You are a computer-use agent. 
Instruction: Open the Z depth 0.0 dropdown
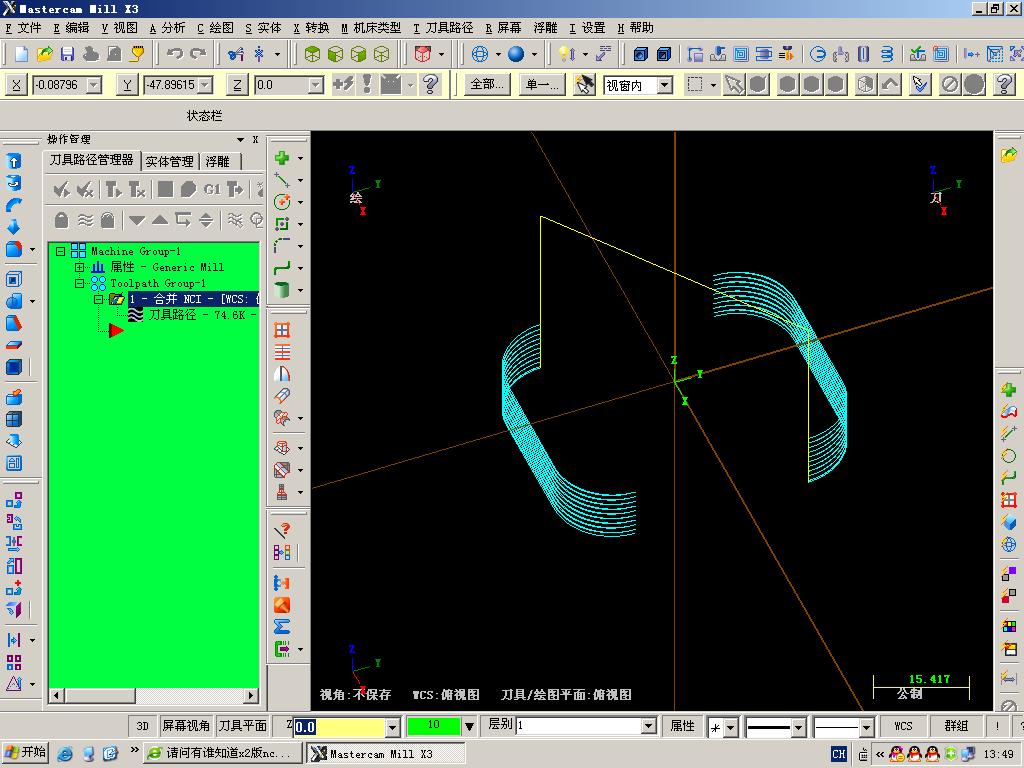pos(392,726)
